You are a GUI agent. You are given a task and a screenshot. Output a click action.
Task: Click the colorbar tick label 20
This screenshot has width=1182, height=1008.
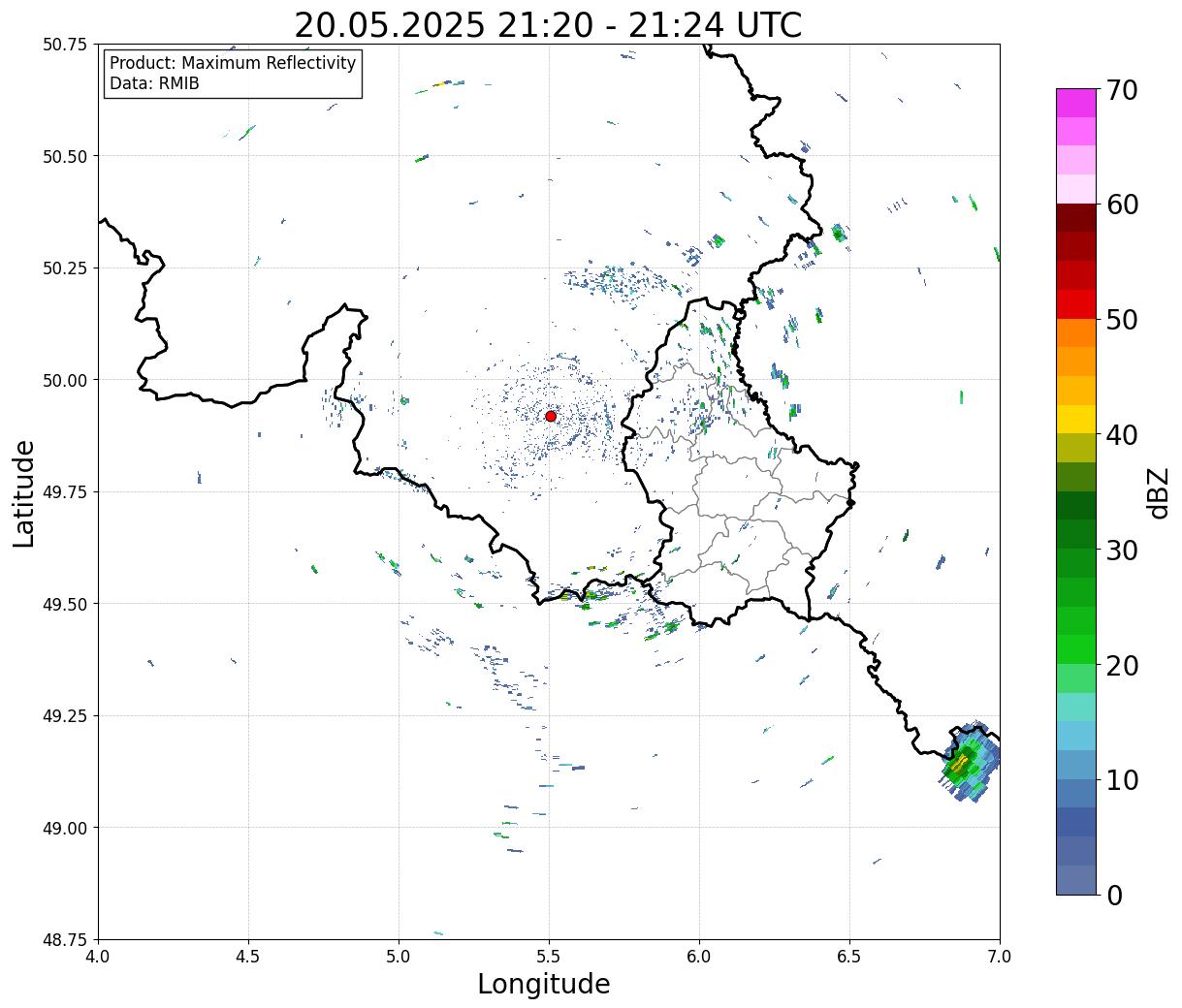tap(1122, 665)
